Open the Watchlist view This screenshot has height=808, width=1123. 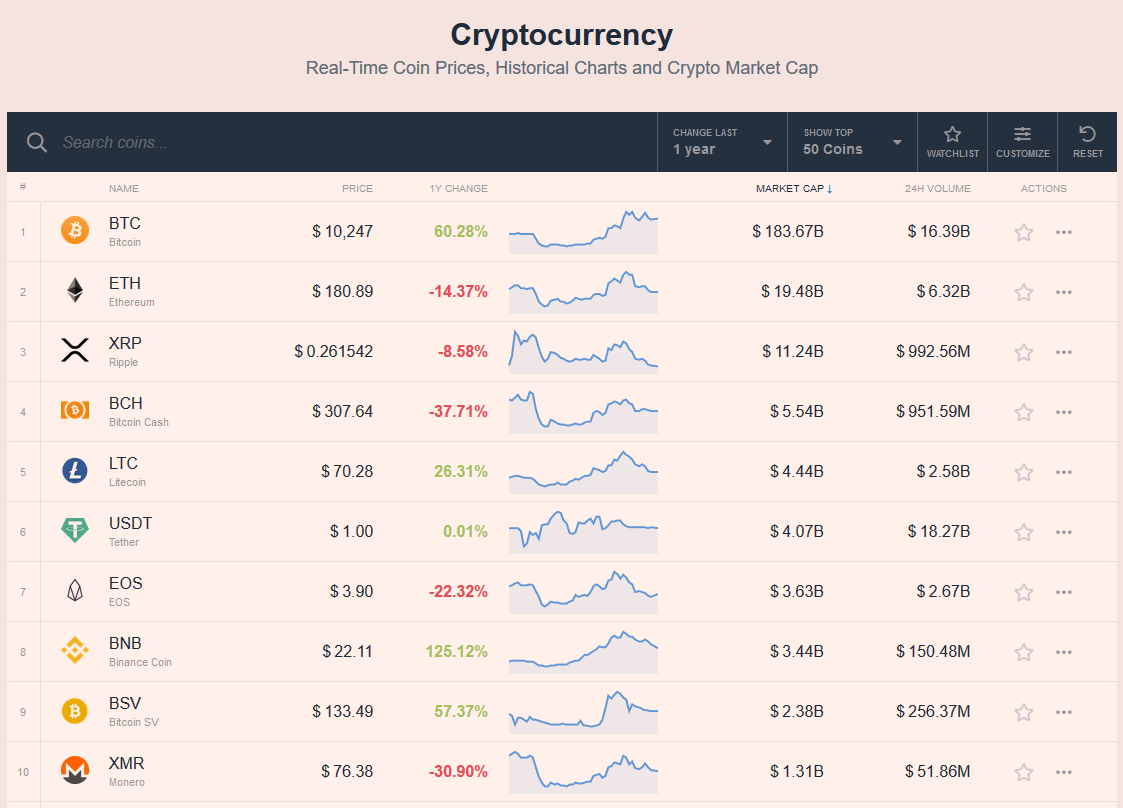point(952,142)
